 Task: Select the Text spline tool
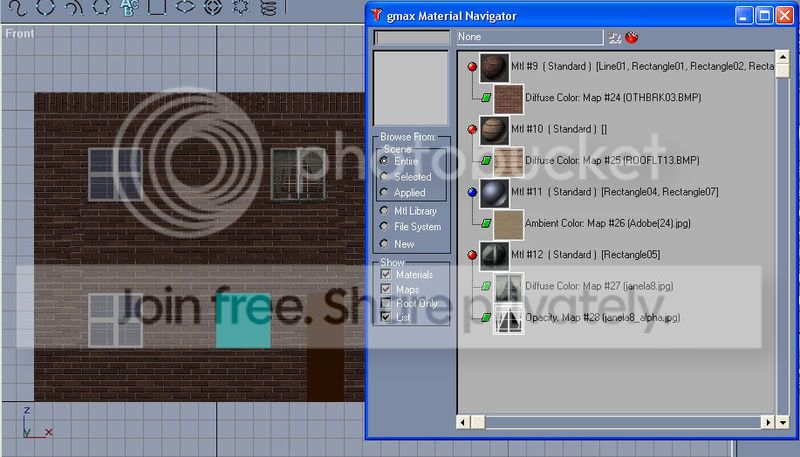pyautogui.click(x=129, y=7)
